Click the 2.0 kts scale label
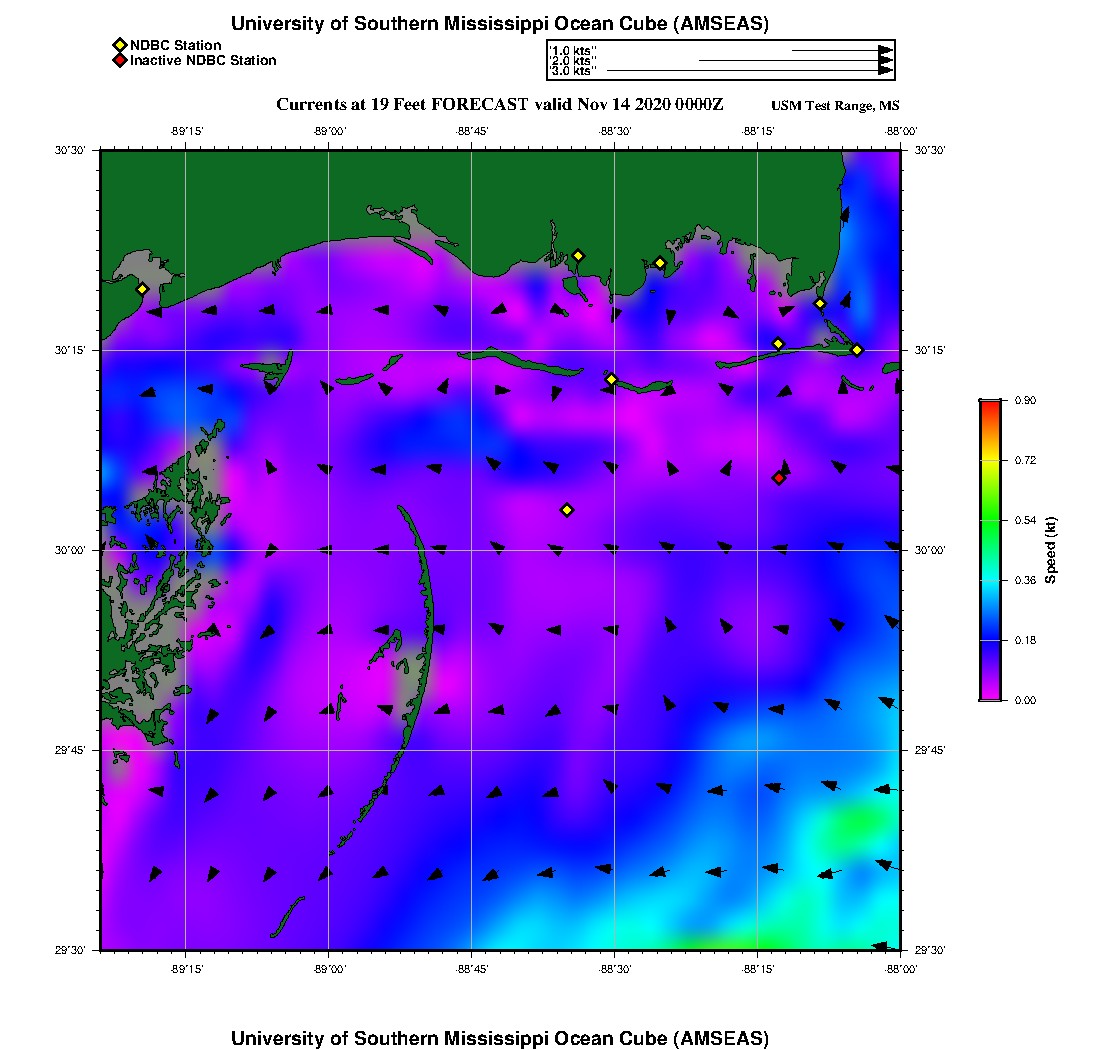This screenshot has width=1100, height=1050. 573,61
